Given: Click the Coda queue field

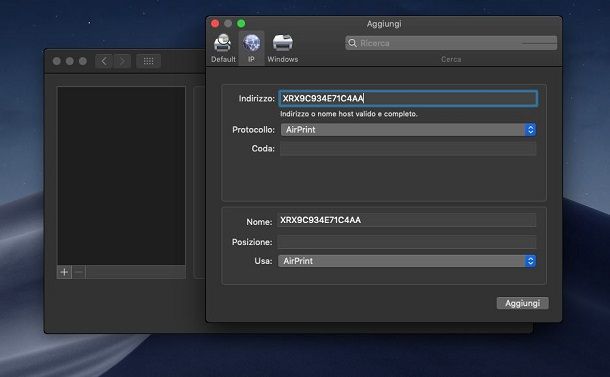Looking at the screenshot, I should tap(408, 149).
